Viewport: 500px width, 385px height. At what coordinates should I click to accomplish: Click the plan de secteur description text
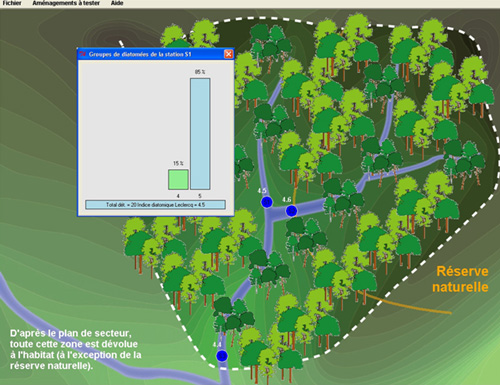(75, 349)
